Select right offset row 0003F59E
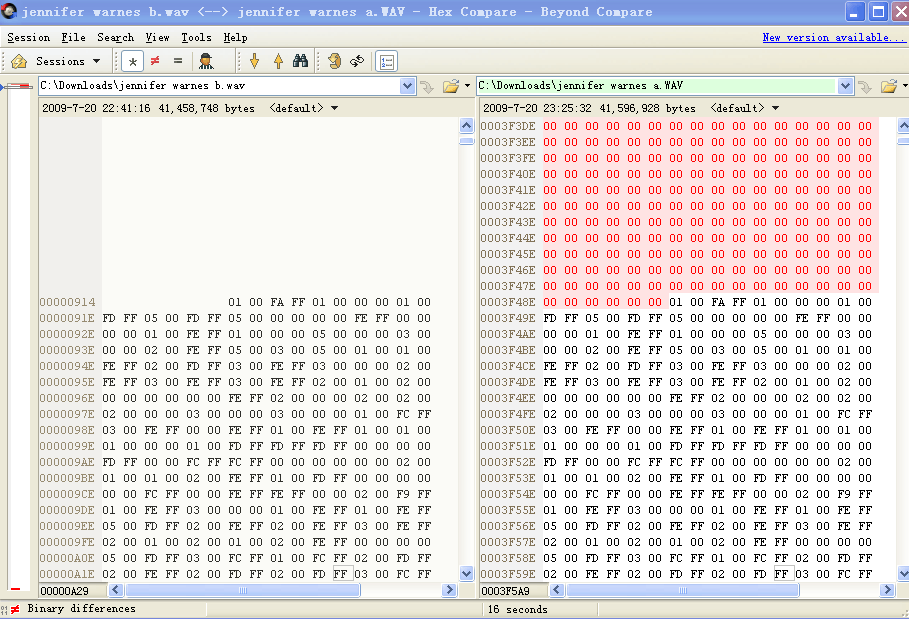 point(508,574)
